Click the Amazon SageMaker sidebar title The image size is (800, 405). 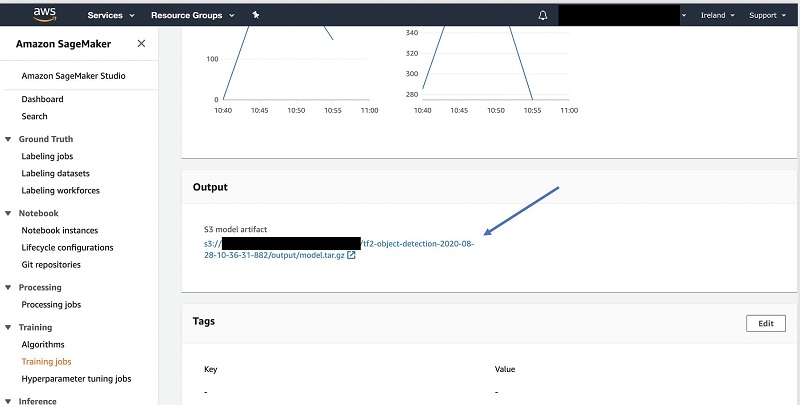point(63,44)
